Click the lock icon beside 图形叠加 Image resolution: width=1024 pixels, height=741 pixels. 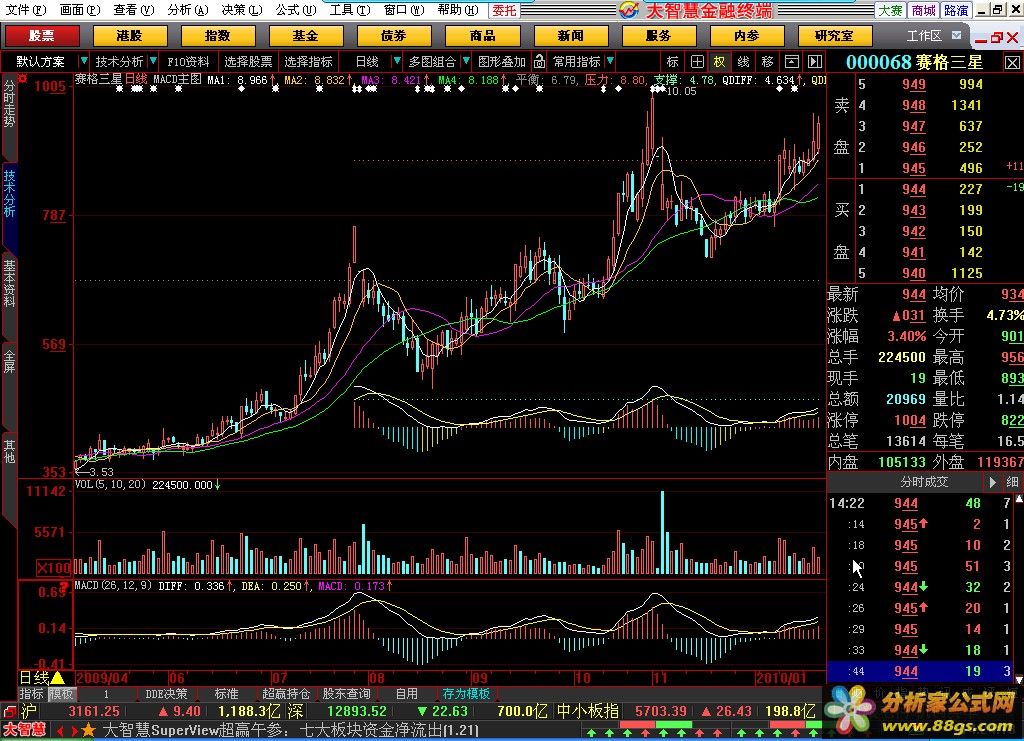click(539, 61)
